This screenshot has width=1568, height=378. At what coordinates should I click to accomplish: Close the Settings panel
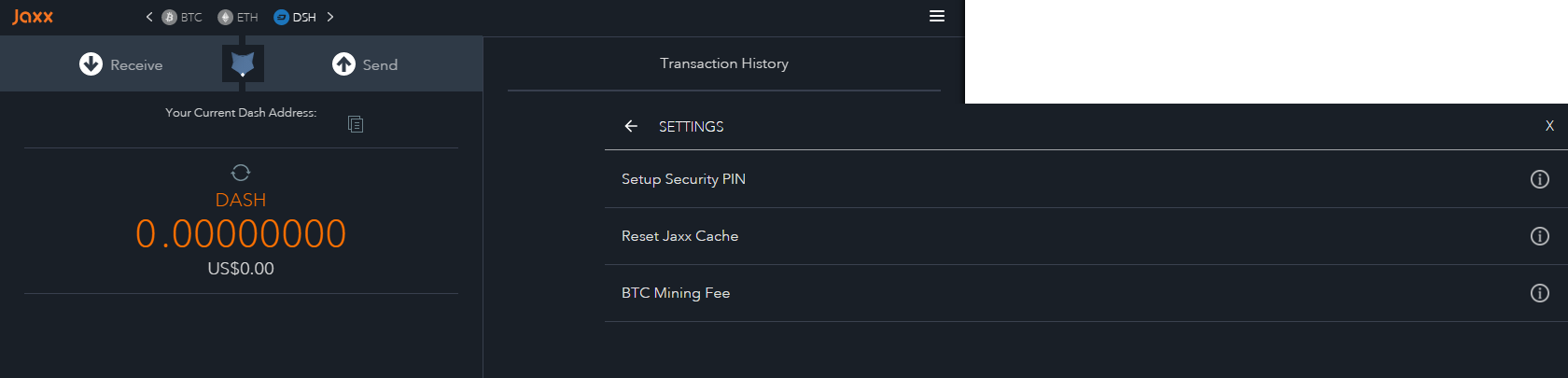point(1549,126)
